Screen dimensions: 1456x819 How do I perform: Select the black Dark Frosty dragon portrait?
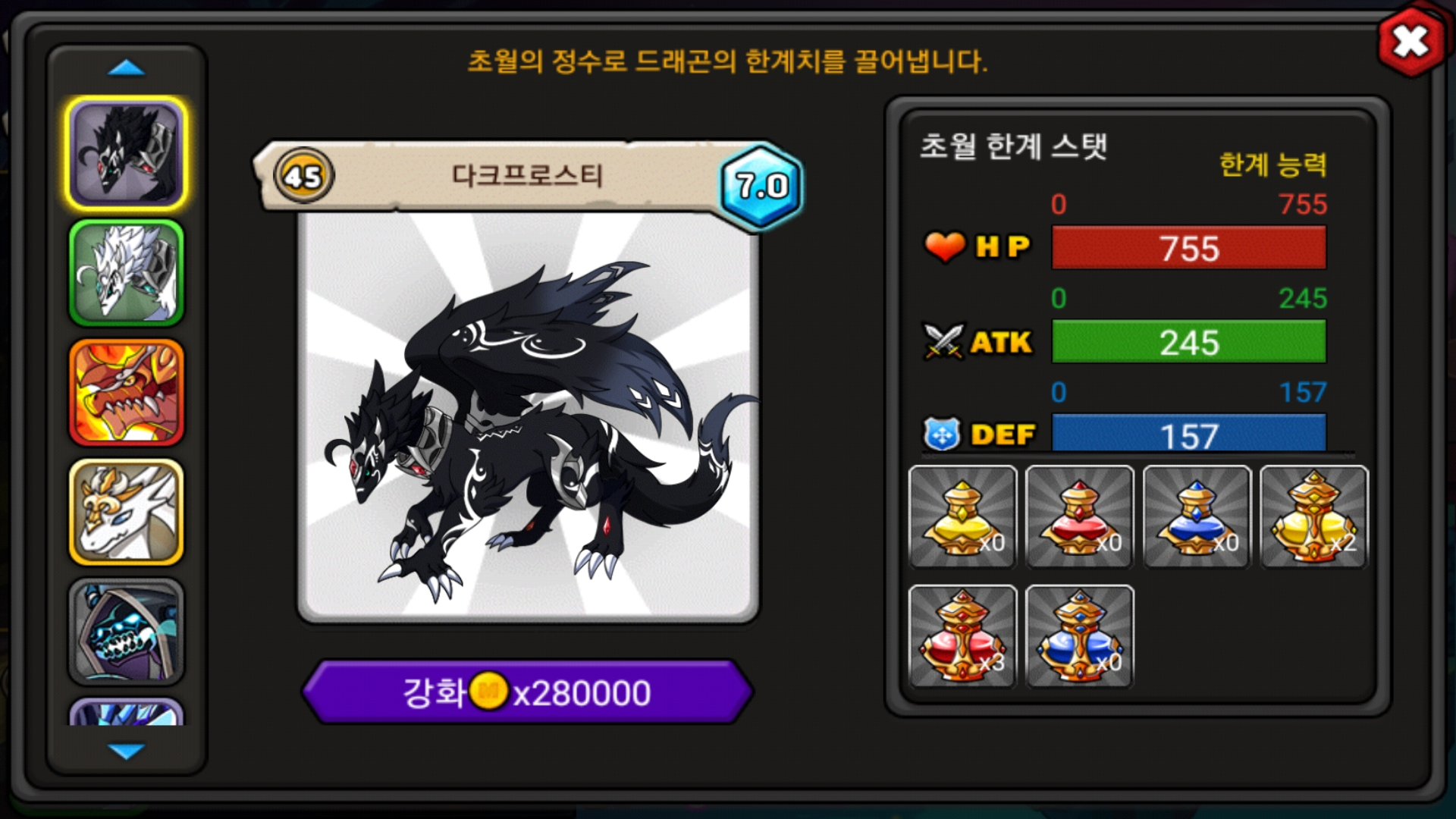point(127,153)
